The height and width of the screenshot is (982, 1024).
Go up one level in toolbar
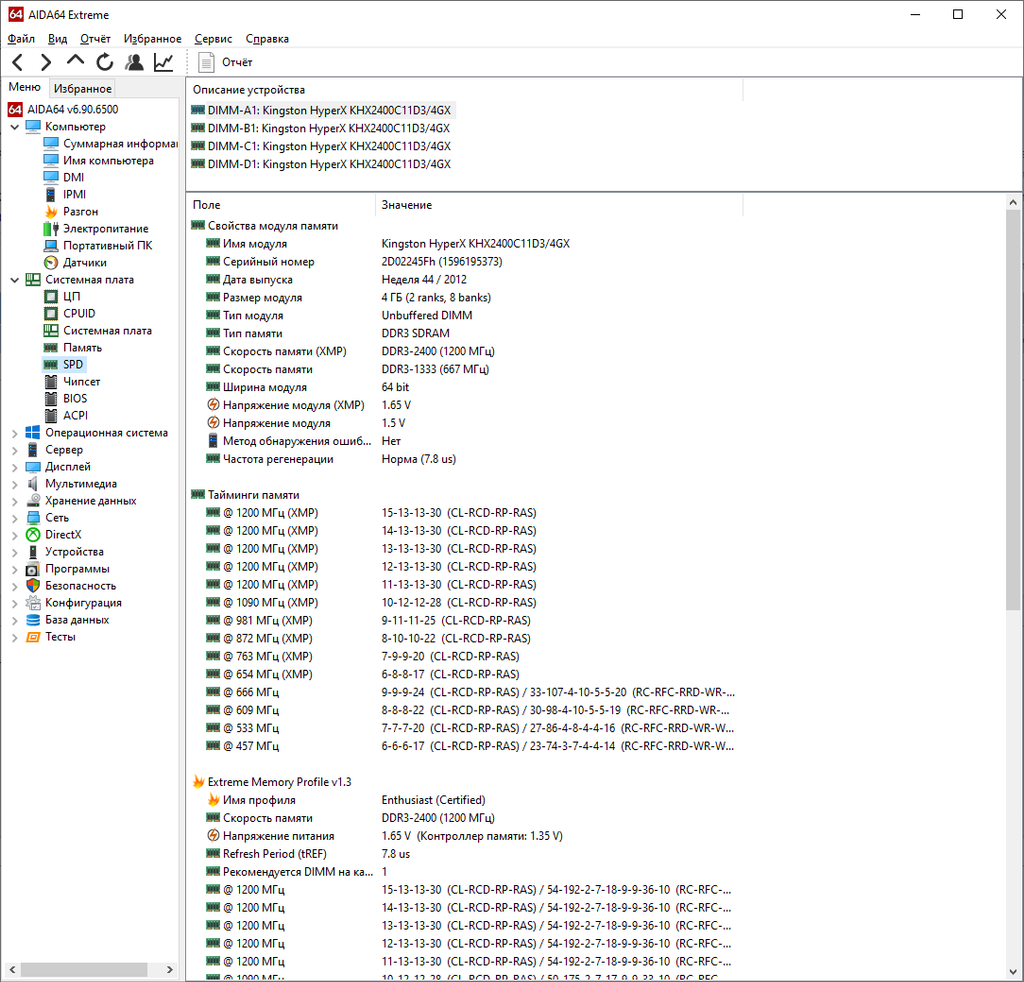(75, 61)
